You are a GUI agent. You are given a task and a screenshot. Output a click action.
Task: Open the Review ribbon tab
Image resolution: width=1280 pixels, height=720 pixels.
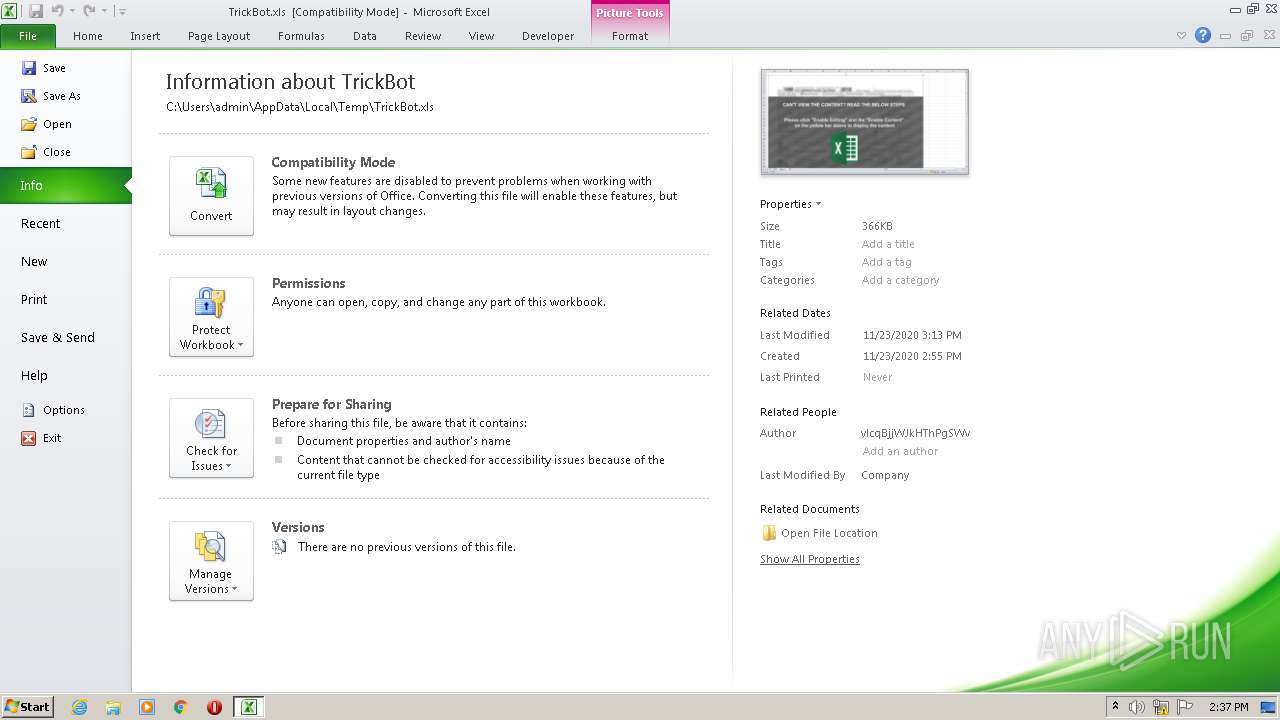(423, 36)
